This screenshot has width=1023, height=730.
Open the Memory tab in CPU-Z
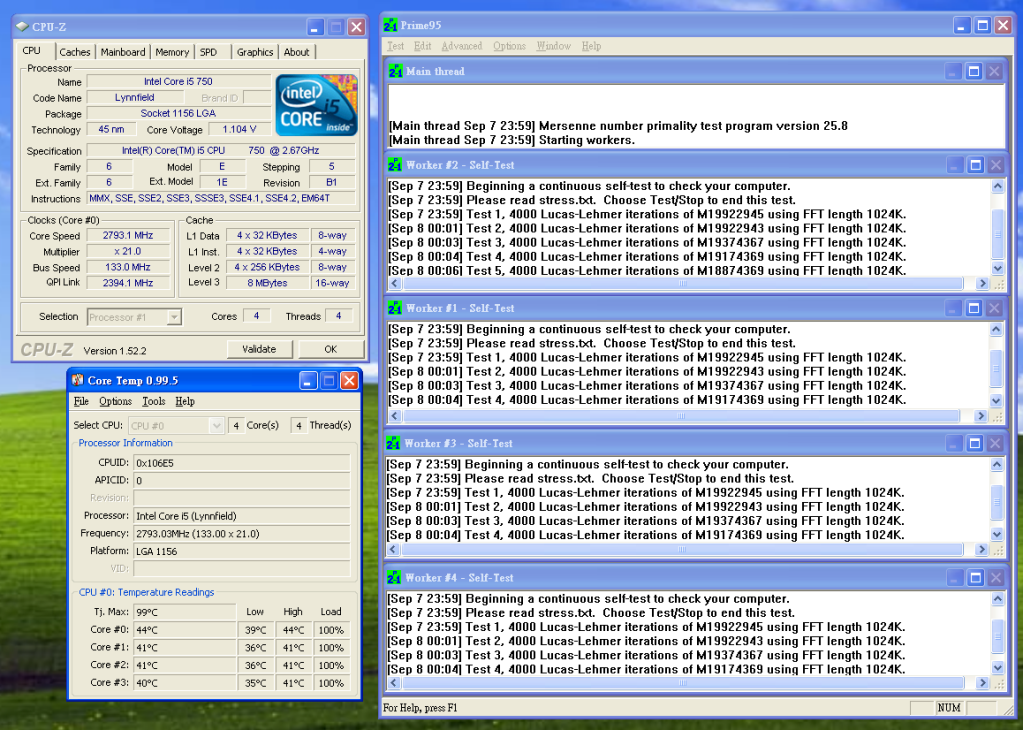coord(172,52)
